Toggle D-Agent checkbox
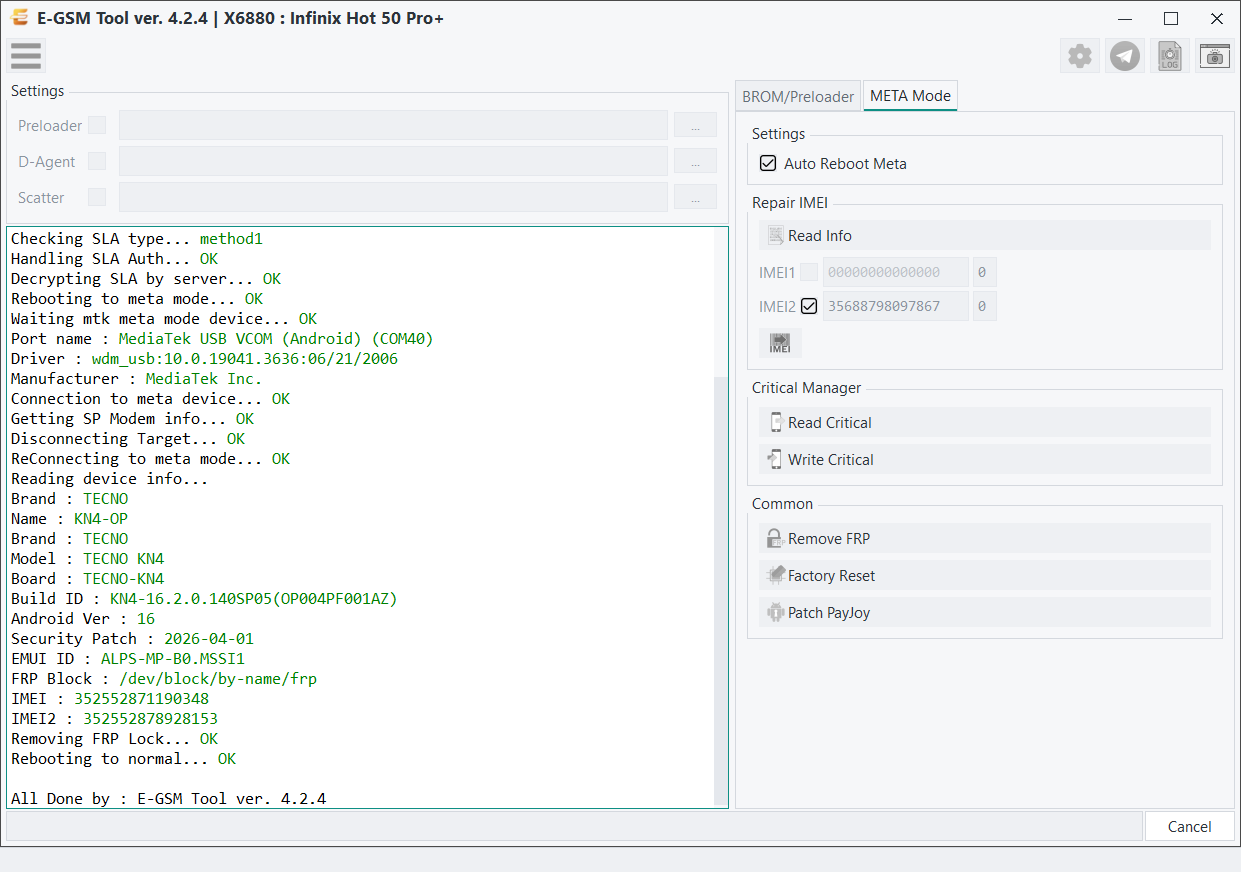Screen dimensions: 1241x872 pyautogui.click(x=97, y=161)
